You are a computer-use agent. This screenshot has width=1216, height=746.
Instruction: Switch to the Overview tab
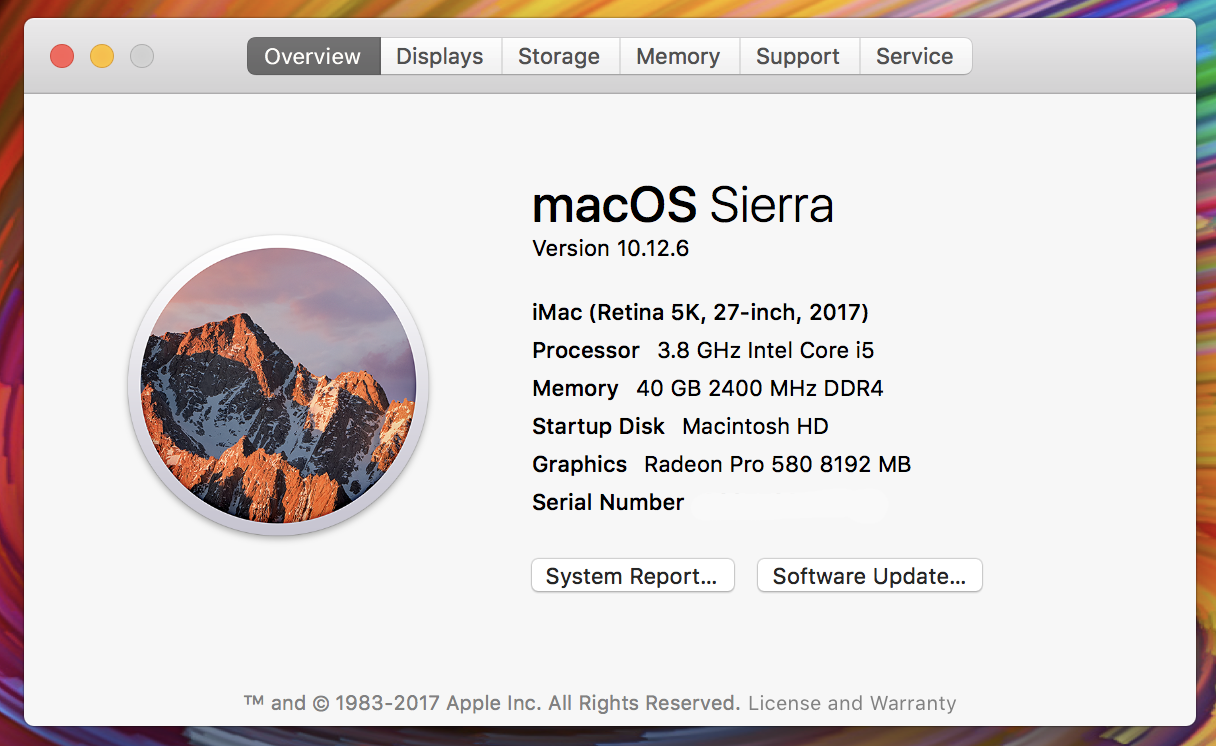tap(313, 56)
